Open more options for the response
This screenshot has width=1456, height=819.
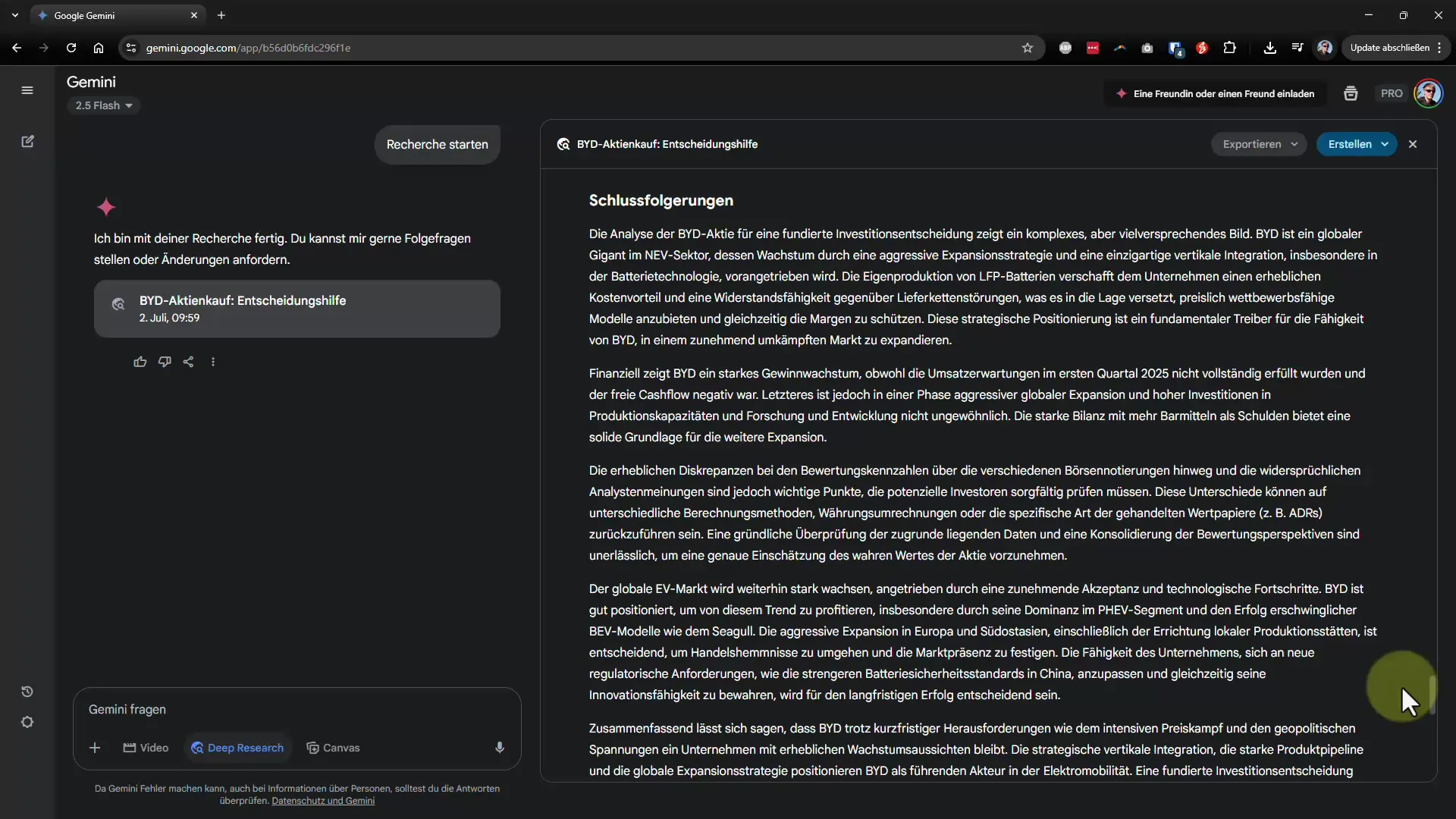coord(213,362)
